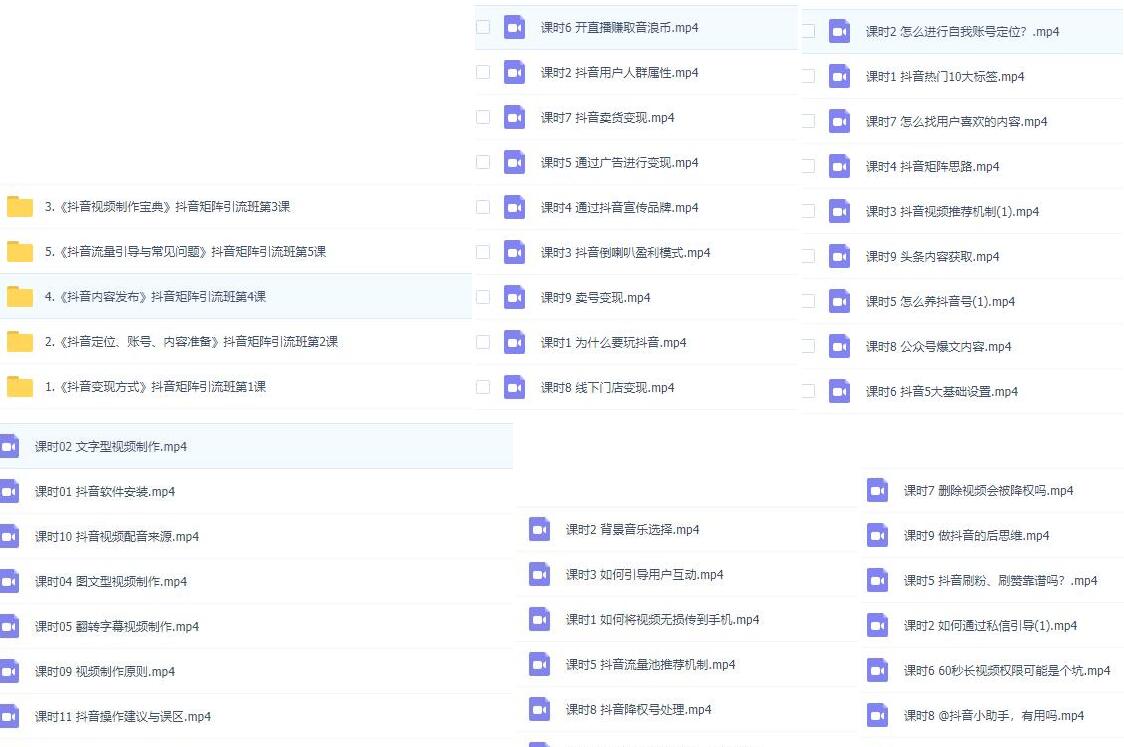Open file 课时11 抖音操作建议与误区.mp4

123,717
